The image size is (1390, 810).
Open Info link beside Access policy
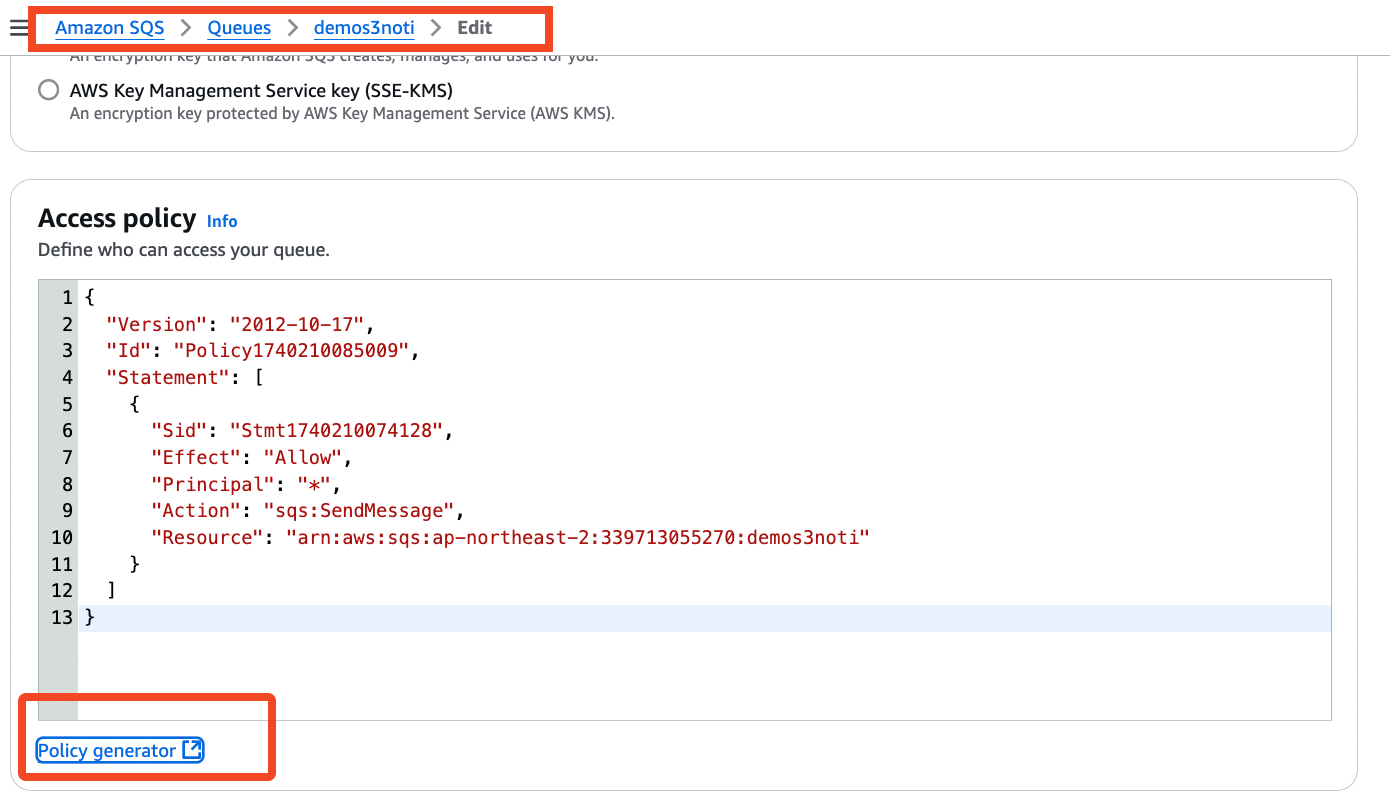point(222,221)
